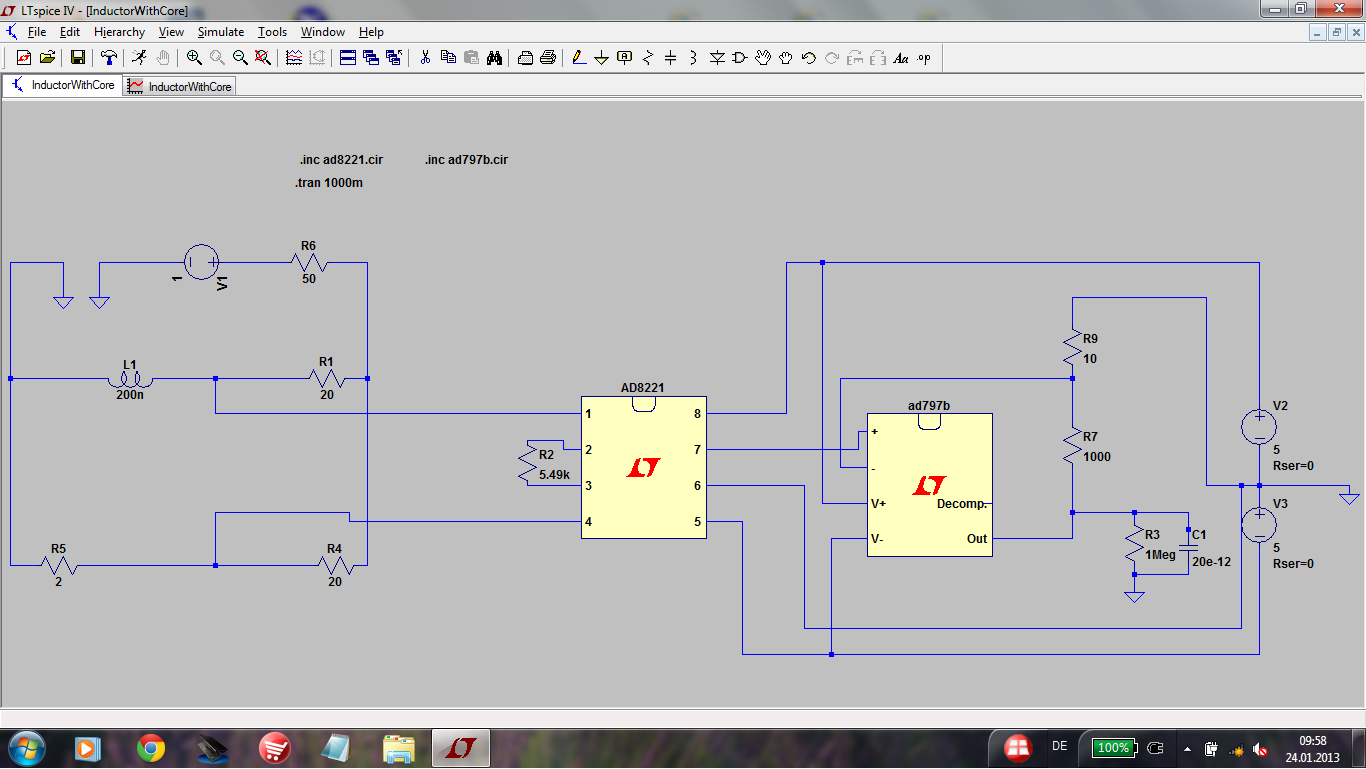Select the Inductor placement tool
This screenshot has width=1366, height=769.
point(694,58)
